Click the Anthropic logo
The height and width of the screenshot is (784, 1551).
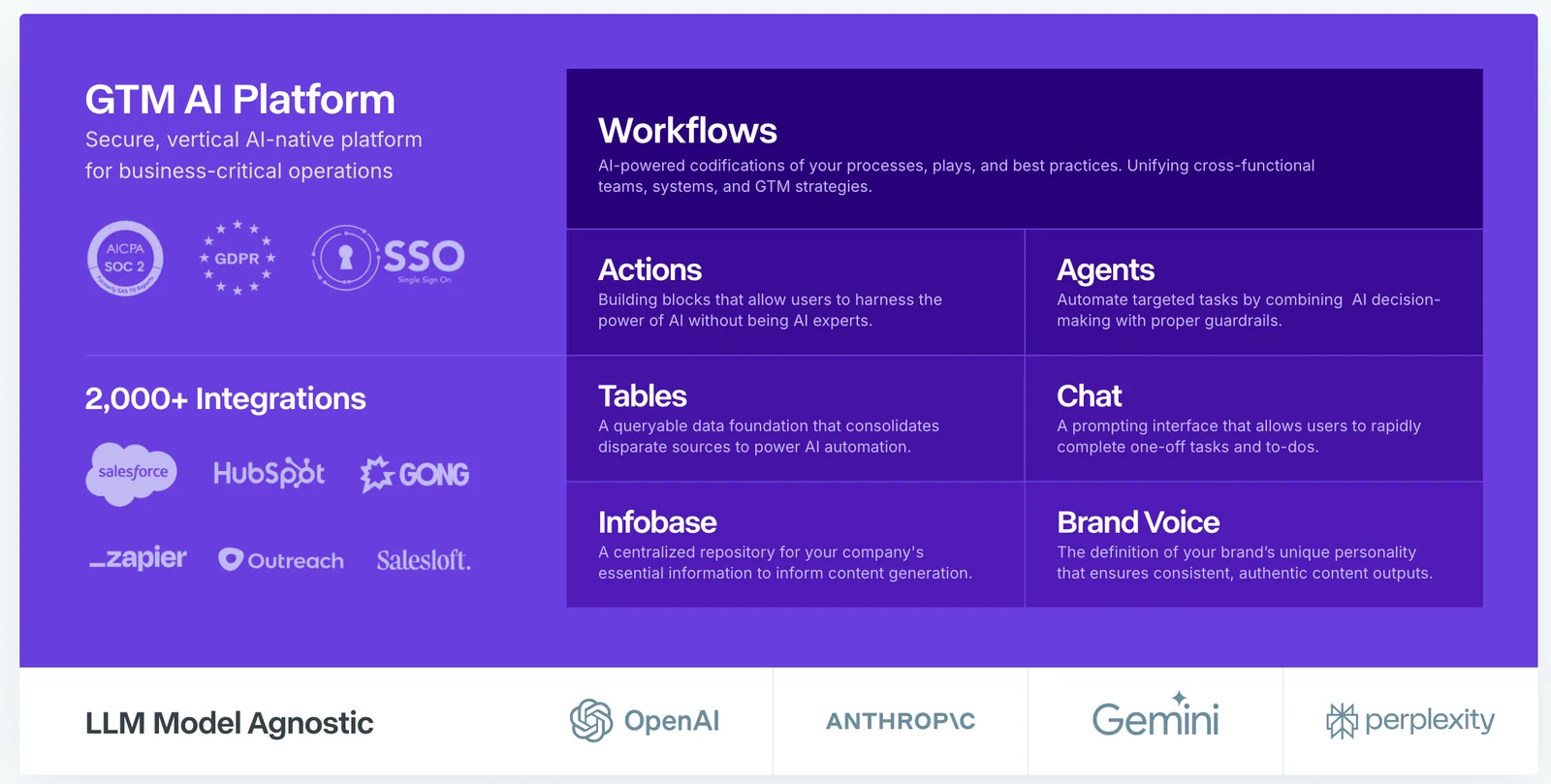[901, 721]
